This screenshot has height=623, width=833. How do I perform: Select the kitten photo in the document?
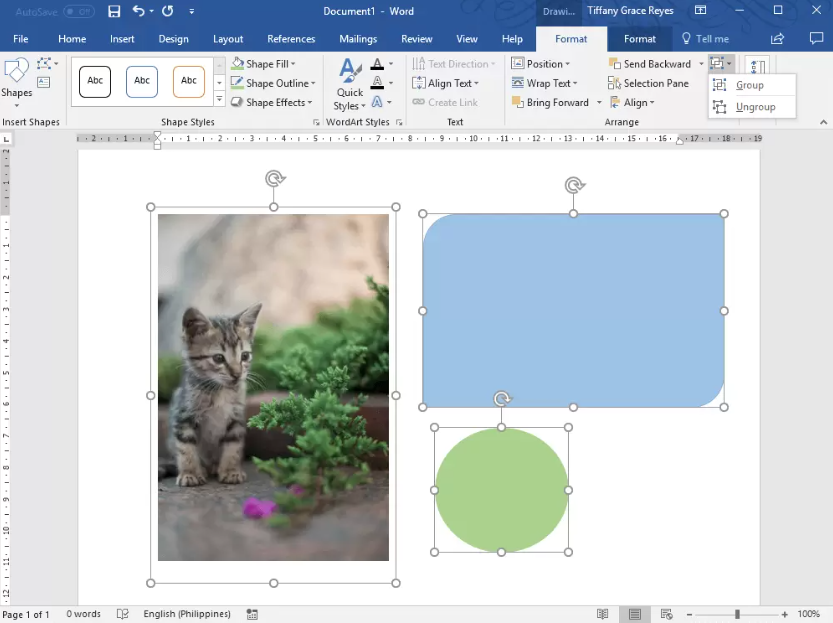[x=273, y=387]
